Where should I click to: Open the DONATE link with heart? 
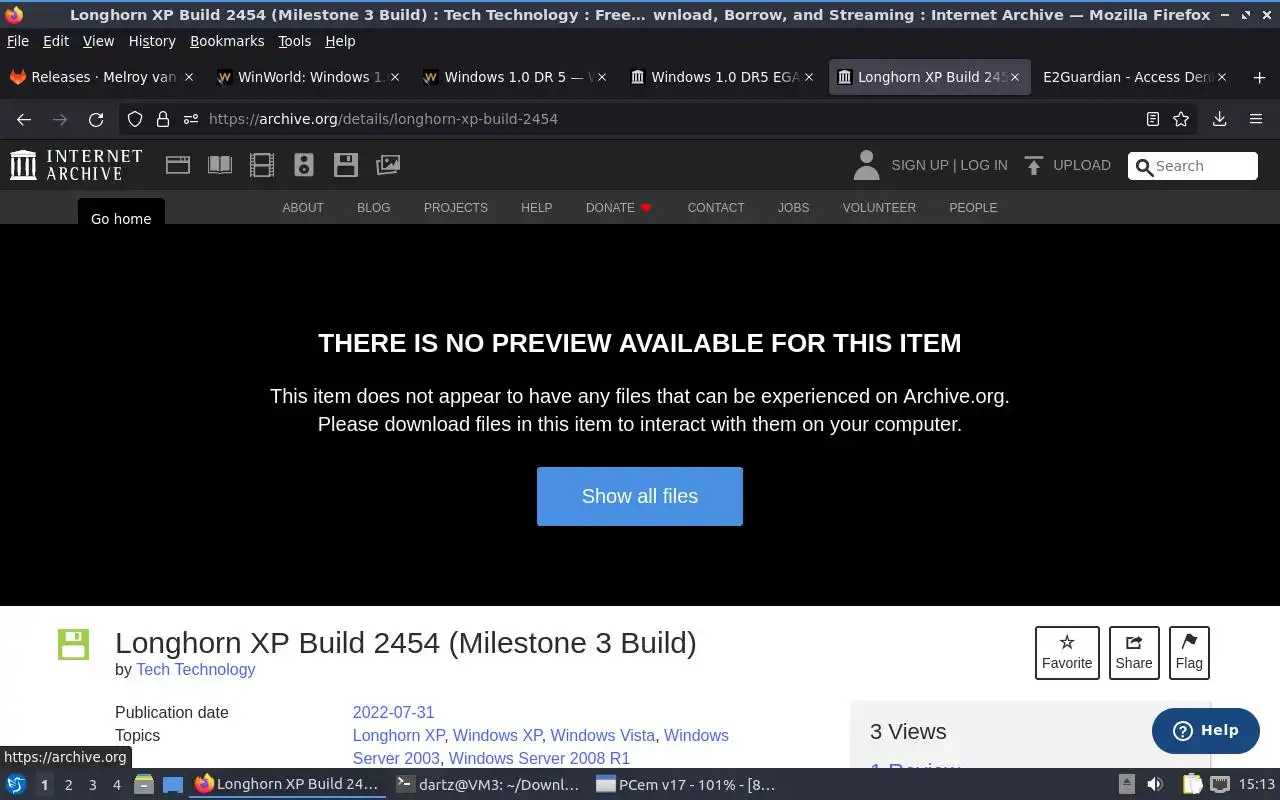(x=619, y=208)
